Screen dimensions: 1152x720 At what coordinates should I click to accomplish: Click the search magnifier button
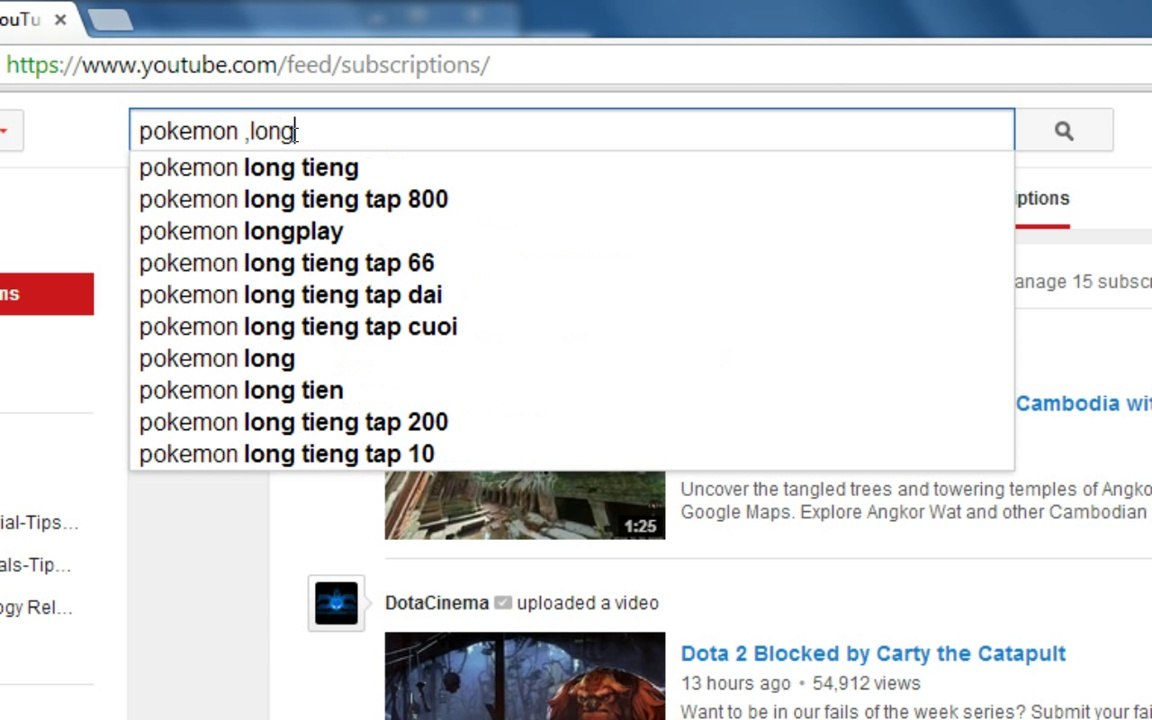1064,131
